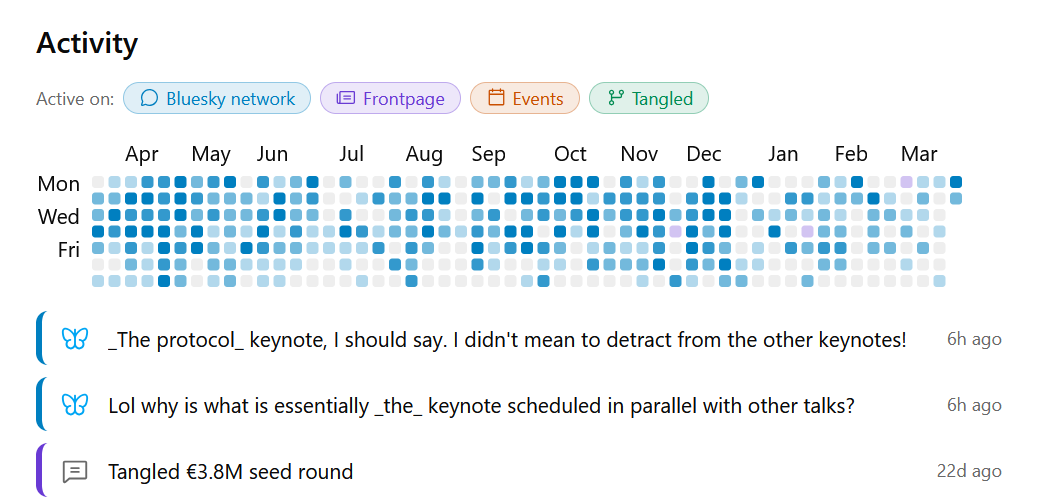
Task: Click the Dec month label on heatmap
Action: [x=704, y=154]
